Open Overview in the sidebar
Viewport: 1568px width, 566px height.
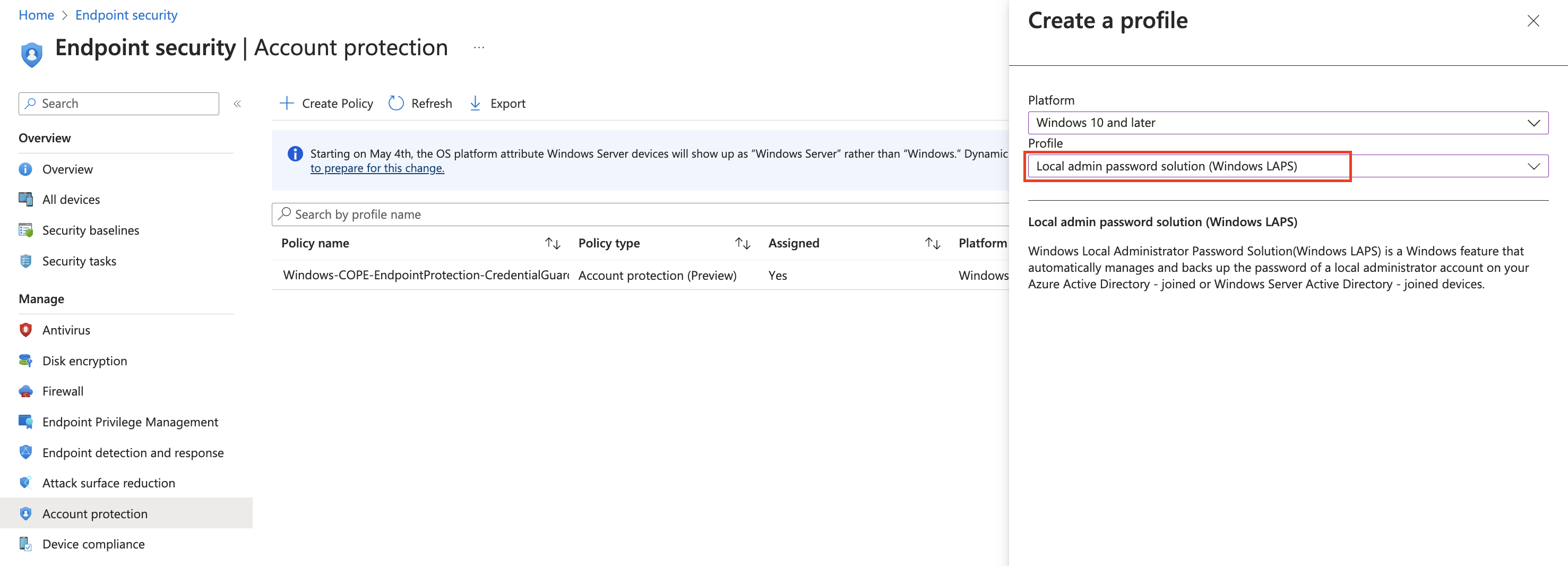tap(67, 169)
